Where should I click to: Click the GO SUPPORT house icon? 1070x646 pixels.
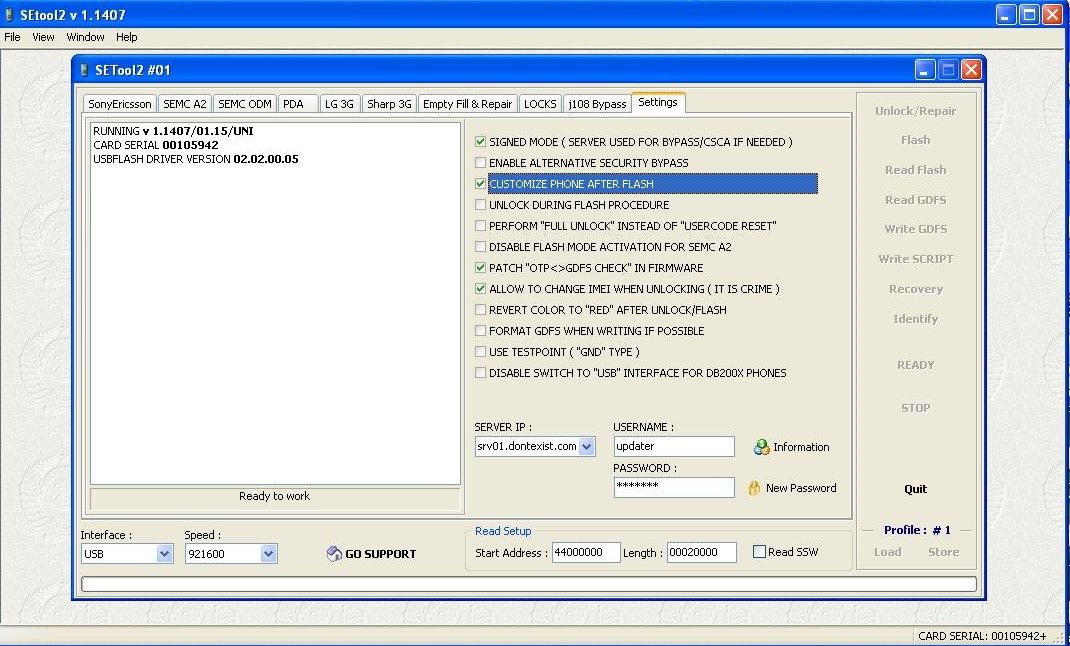click(x=334, y=554)
